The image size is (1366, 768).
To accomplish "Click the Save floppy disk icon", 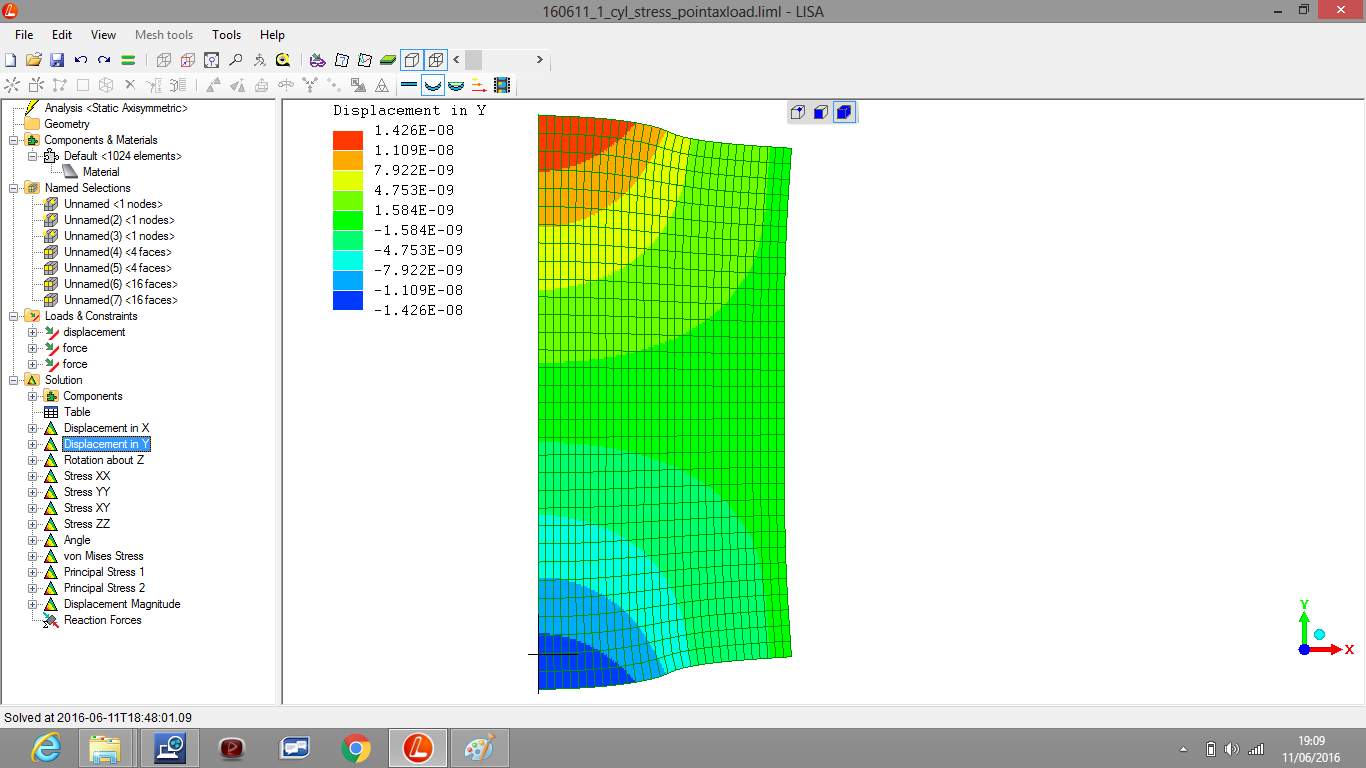I will pos(57,60).
